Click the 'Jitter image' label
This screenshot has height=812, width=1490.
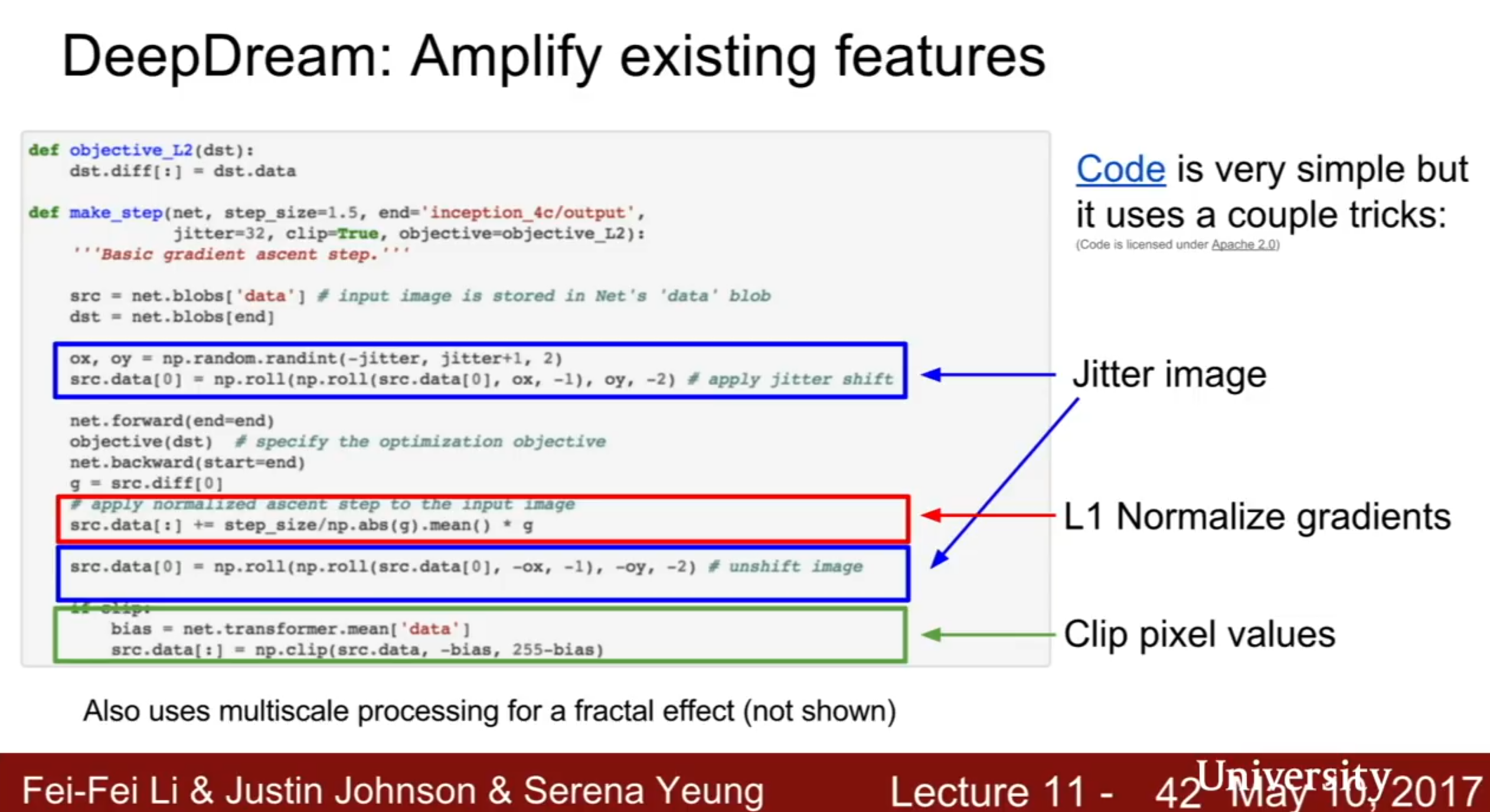point(1169,374)
